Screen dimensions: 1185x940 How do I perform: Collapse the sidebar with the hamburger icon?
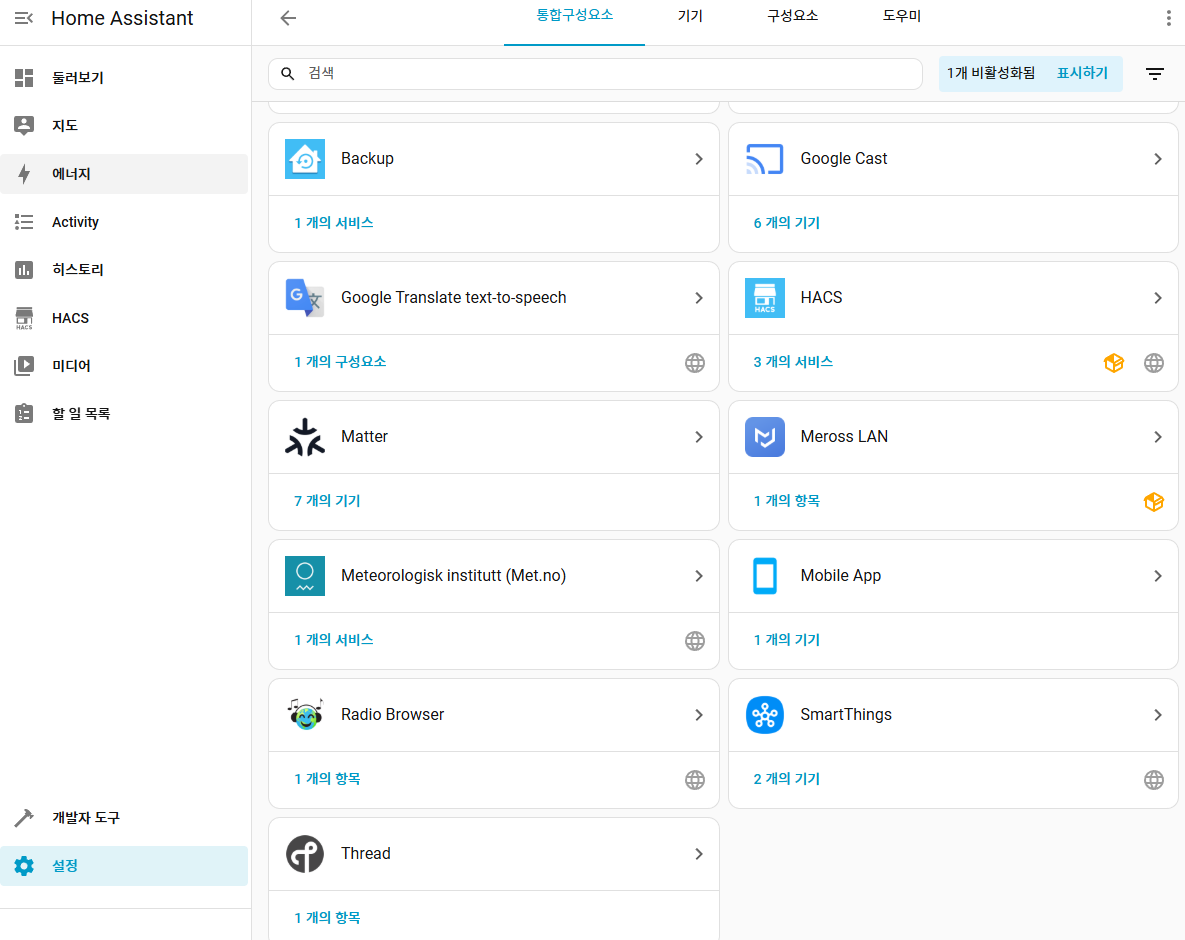point(23,18)
